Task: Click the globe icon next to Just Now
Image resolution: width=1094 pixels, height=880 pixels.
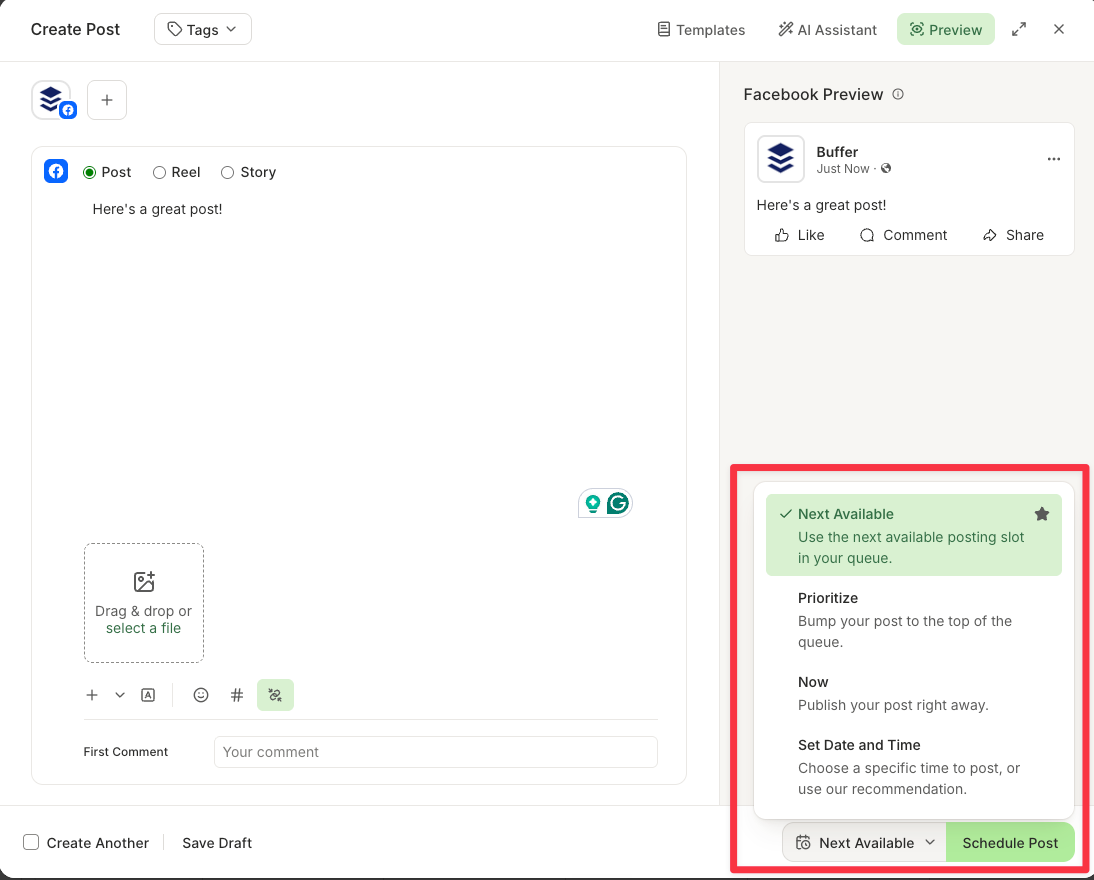Action: pos(886,168)
